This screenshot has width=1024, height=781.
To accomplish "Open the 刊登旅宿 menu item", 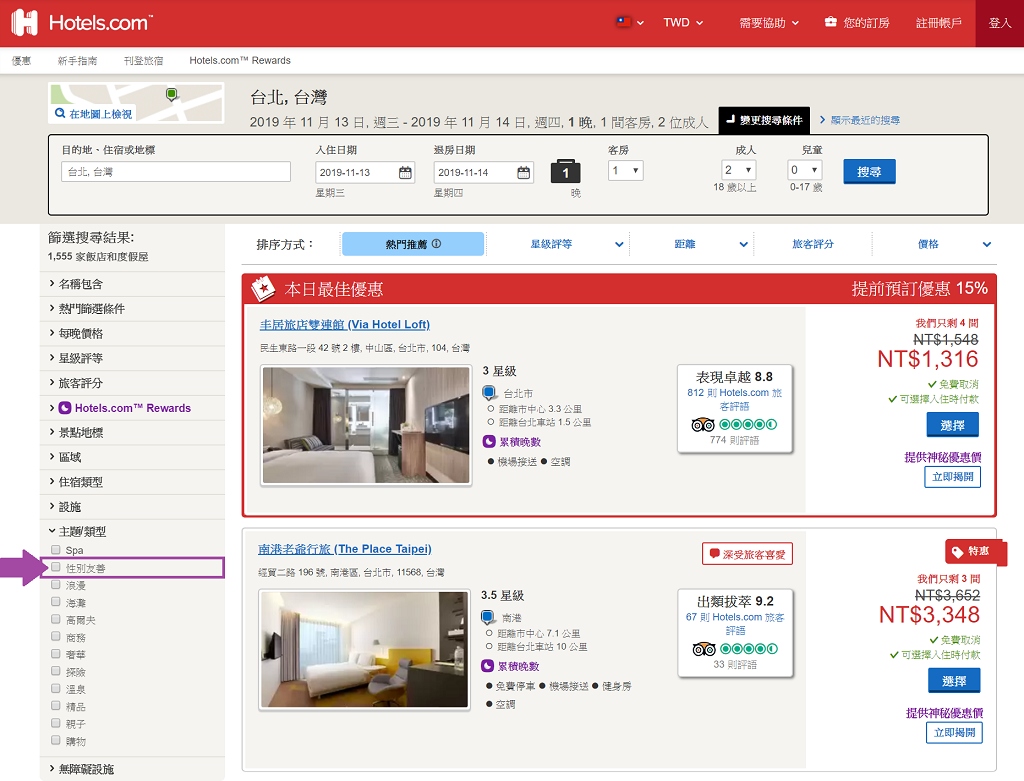I will [143, 60].
